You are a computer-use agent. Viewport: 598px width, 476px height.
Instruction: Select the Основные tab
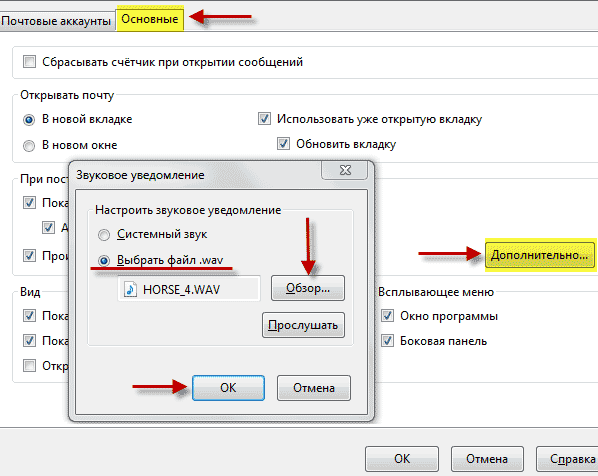[150, 19]
